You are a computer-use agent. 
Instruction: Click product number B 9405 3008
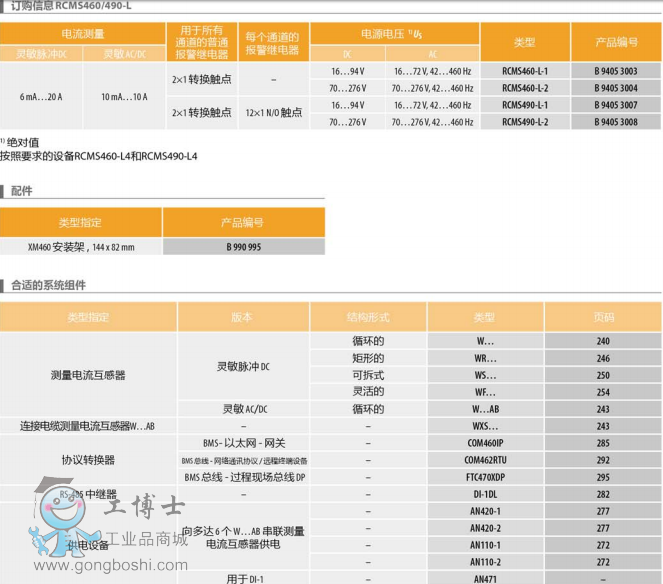point(615,121)
